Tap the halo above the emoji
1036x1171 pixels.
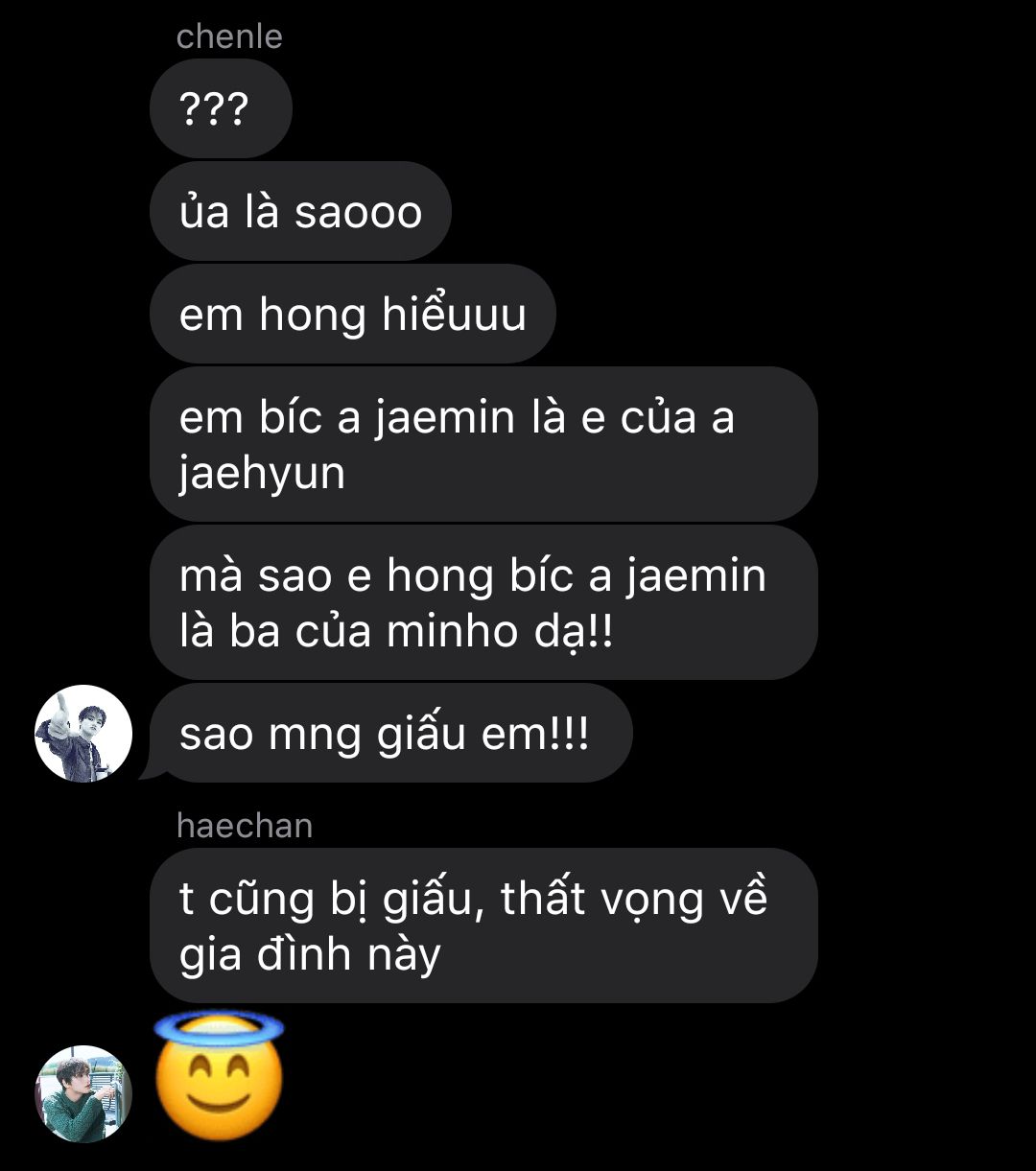click(220, 1027)
